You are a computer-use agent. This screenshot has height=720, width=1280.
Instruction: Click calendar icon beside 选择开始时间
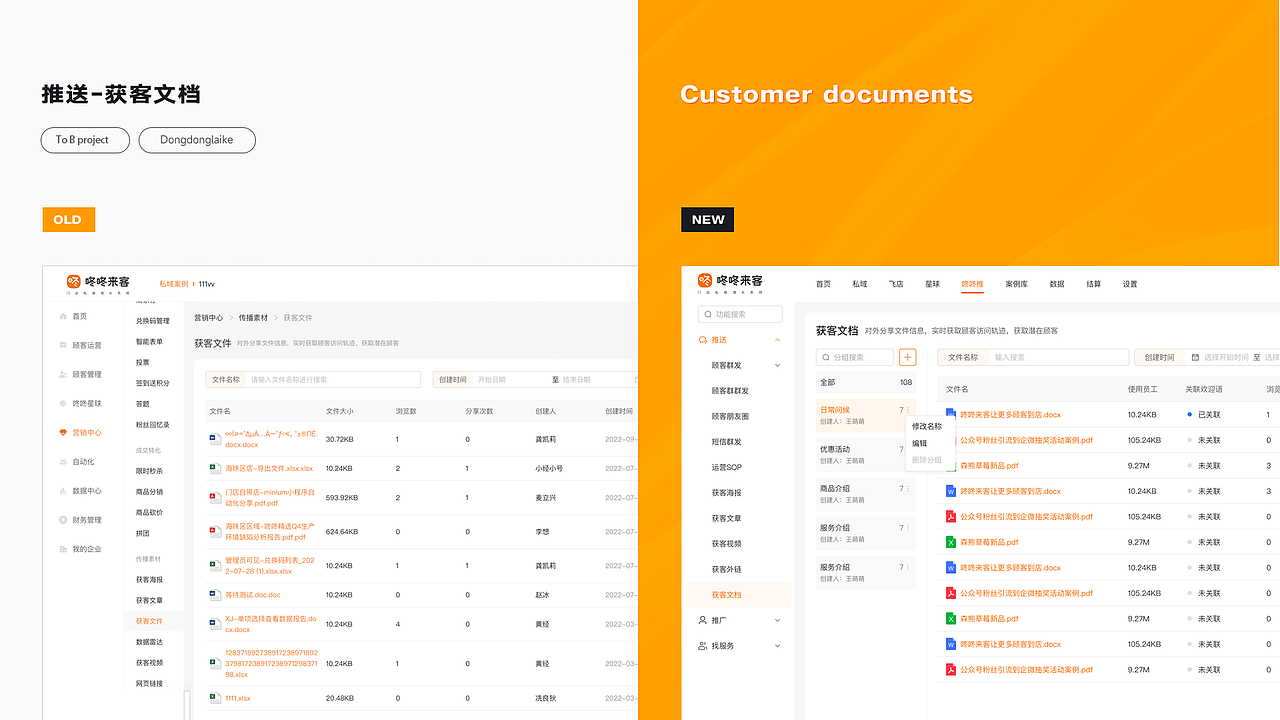pos(1195,357)
